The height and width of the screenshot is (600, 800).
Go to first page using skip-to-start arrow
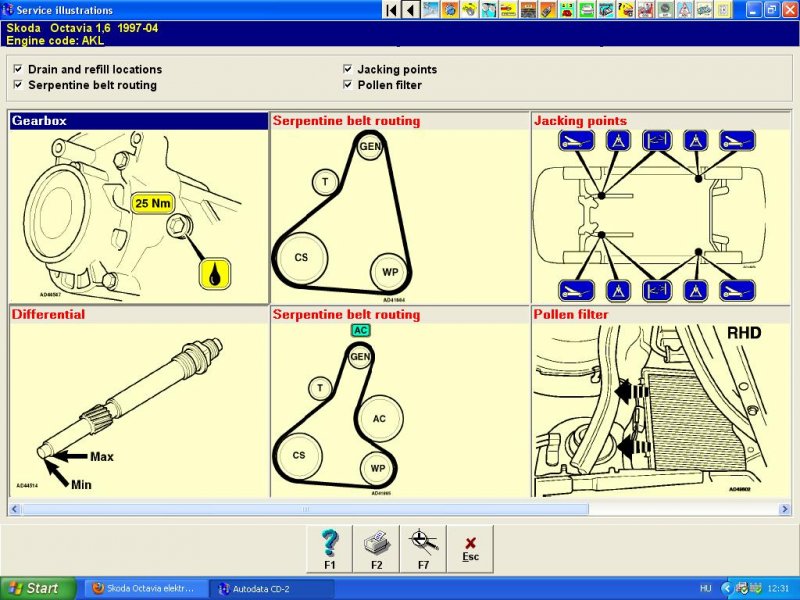click(391, 10)
